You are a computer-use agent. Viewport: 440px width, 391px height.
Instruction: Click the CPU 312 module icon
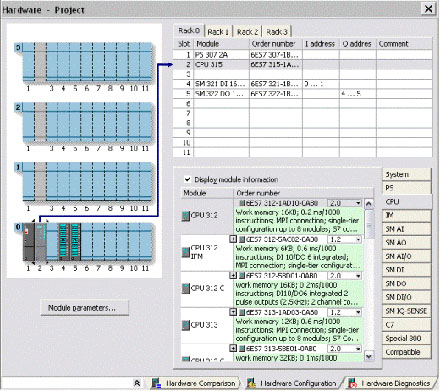[186, 216]
